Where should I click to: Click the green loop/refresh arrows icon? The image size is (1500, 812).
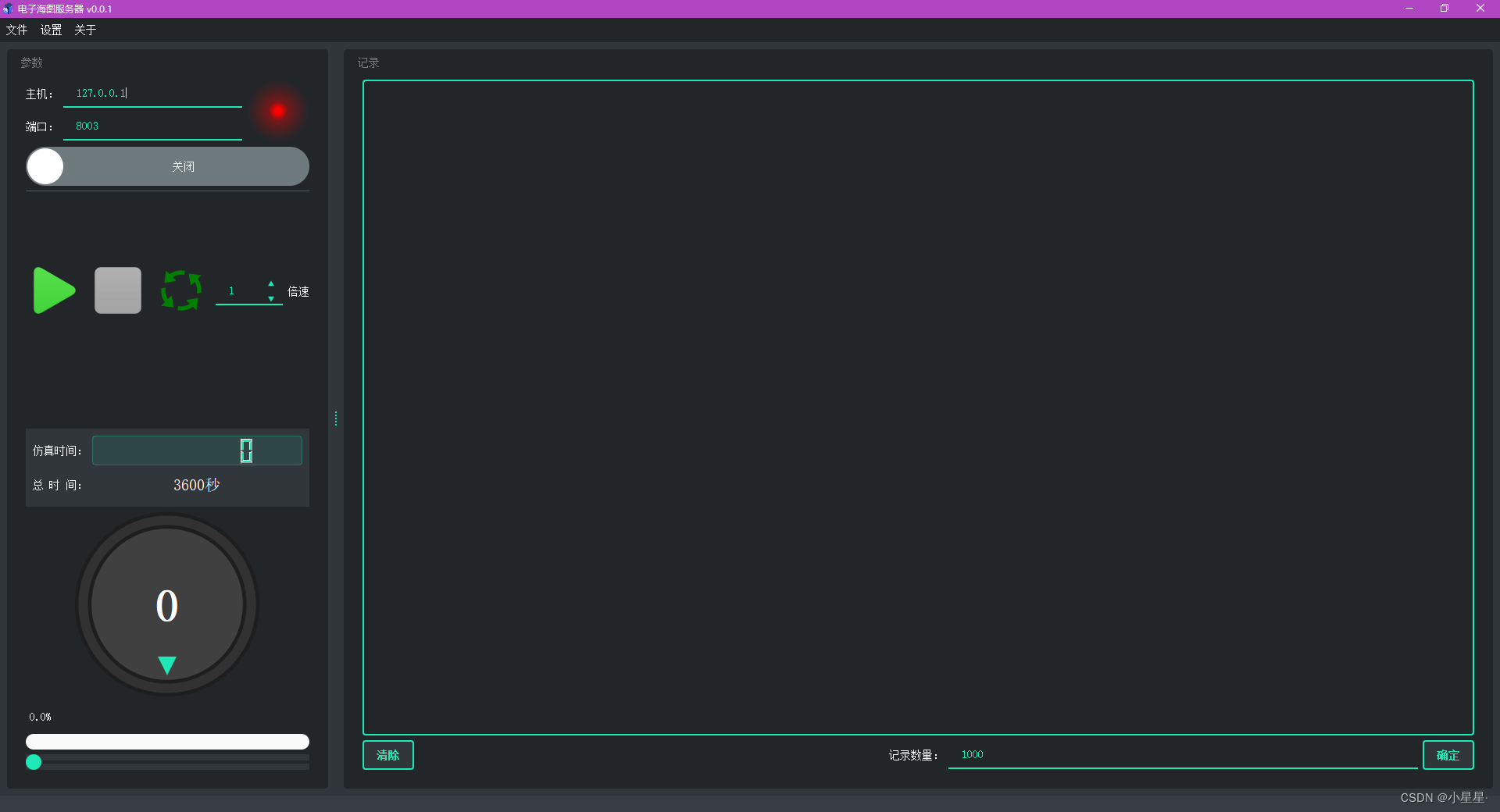pyautogui.click(x=181, y=290)
